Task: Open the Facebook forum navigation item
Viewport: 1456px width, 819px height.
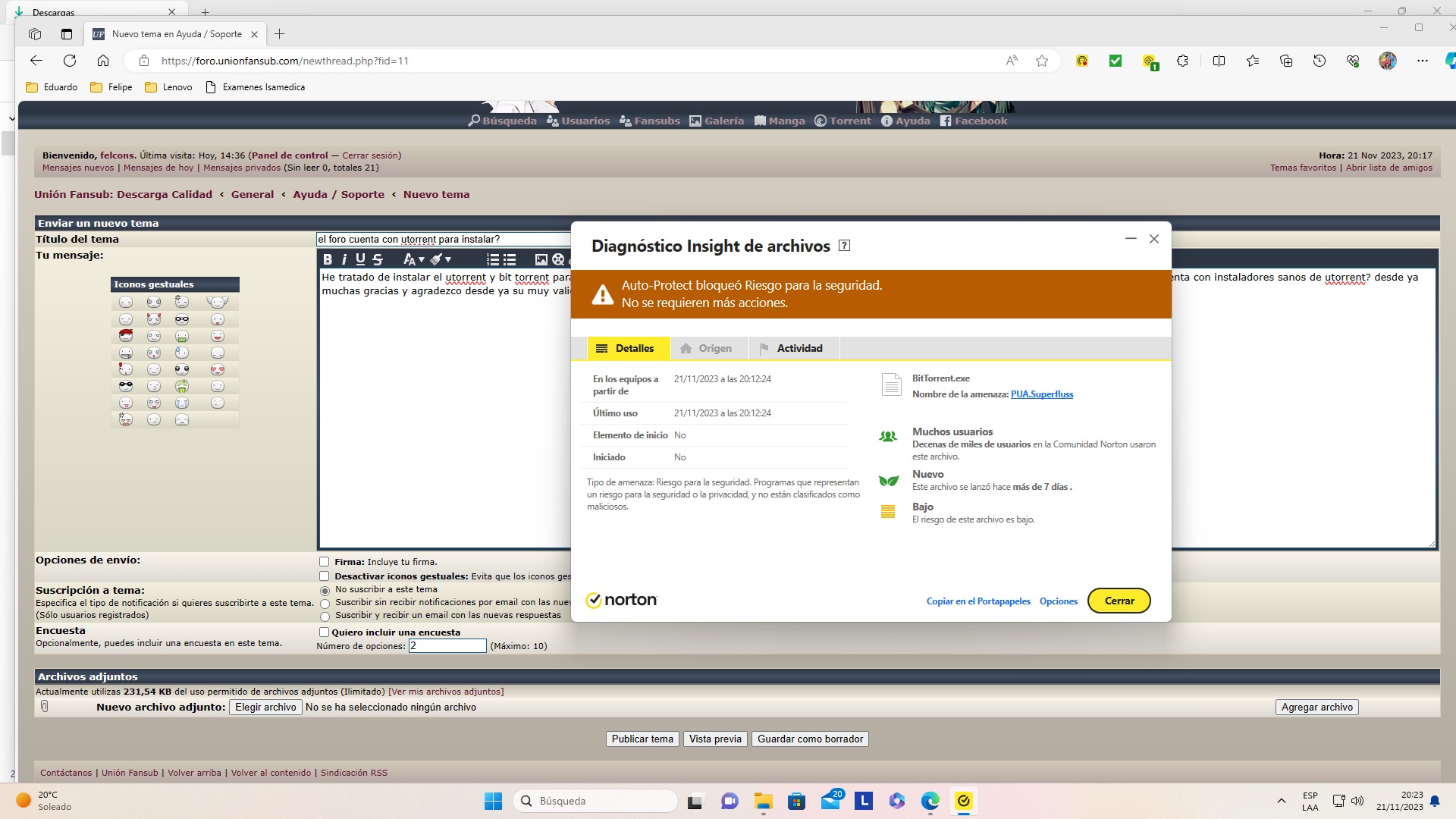Action: pos(974,121)
